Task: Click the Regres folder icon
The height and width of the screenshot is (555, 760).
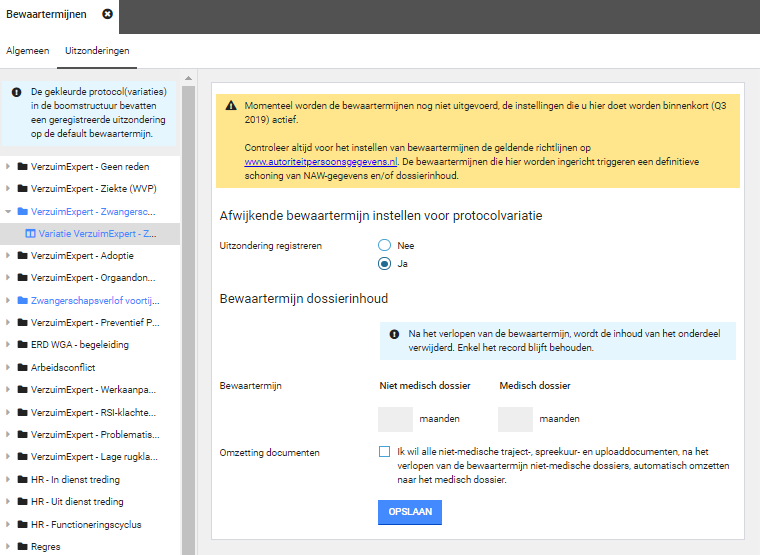Action: pos(22,547)
